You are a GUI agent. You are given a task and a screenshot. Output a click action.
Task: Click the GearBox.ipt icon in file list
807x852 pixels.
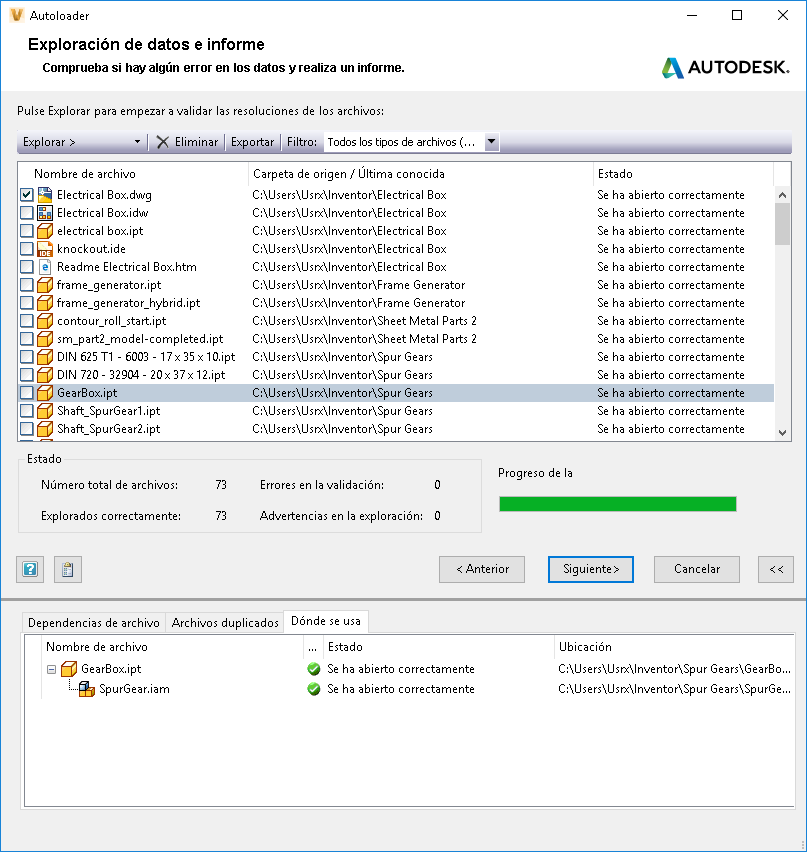(x=45, y=392)
